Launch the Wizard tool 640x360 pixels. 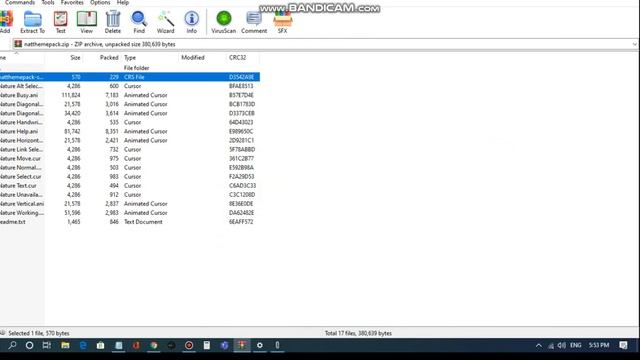[165, 22]
